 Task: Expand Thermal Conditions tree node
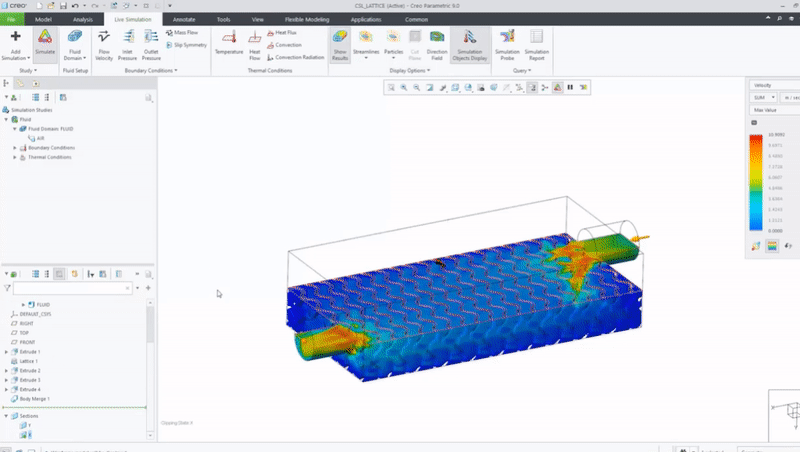[x=15, y=157]
